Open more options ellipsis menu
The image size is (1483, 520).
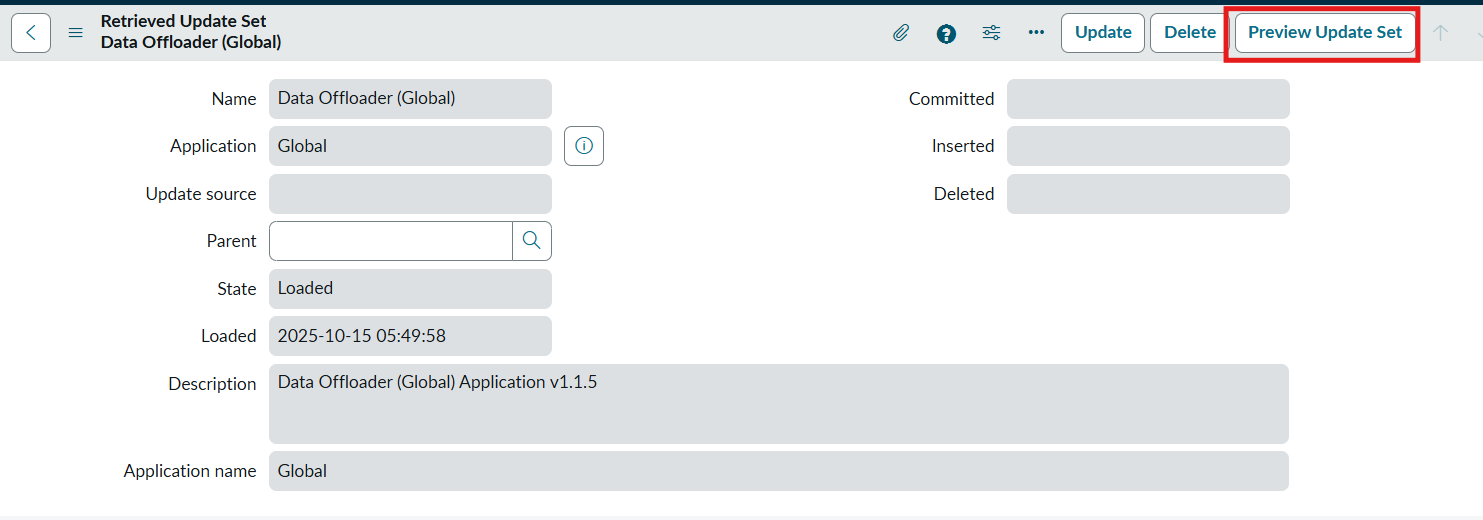[x=1036, y=33]
